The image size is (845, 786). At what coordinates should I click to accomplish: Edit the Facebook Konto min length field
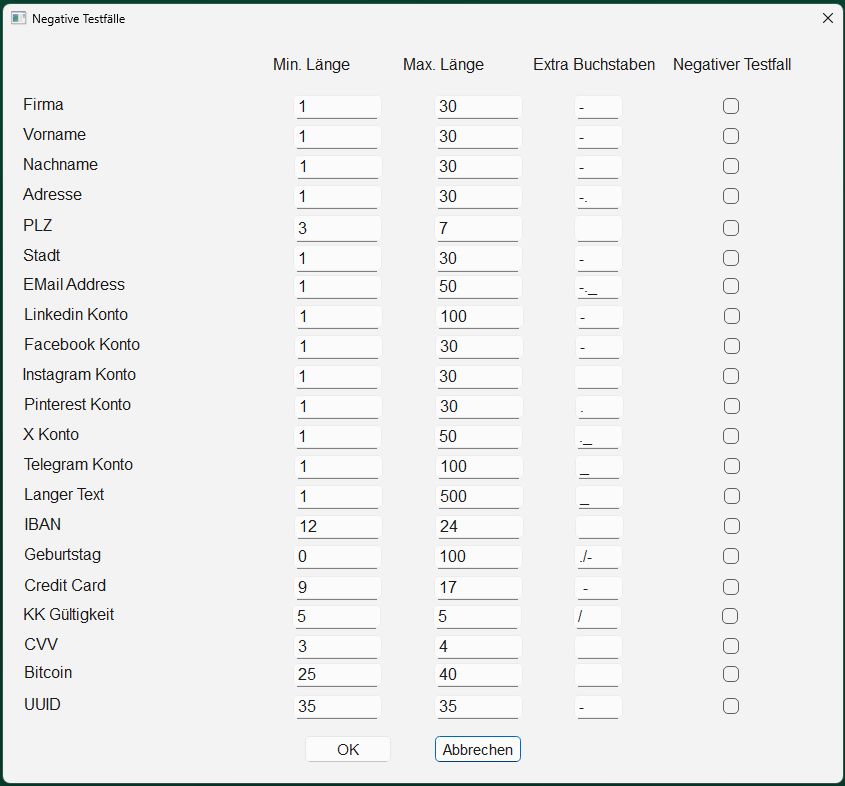(338, 347)
